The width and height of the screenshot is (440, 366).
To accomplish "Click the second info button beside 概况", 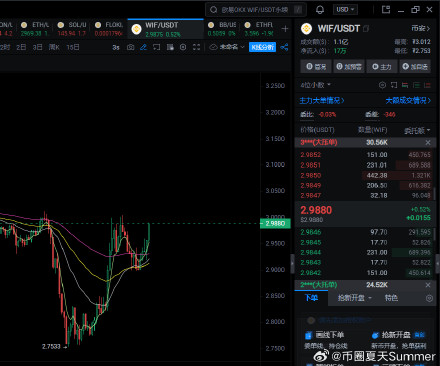I will pyautogui.click(x=349, y=67).
